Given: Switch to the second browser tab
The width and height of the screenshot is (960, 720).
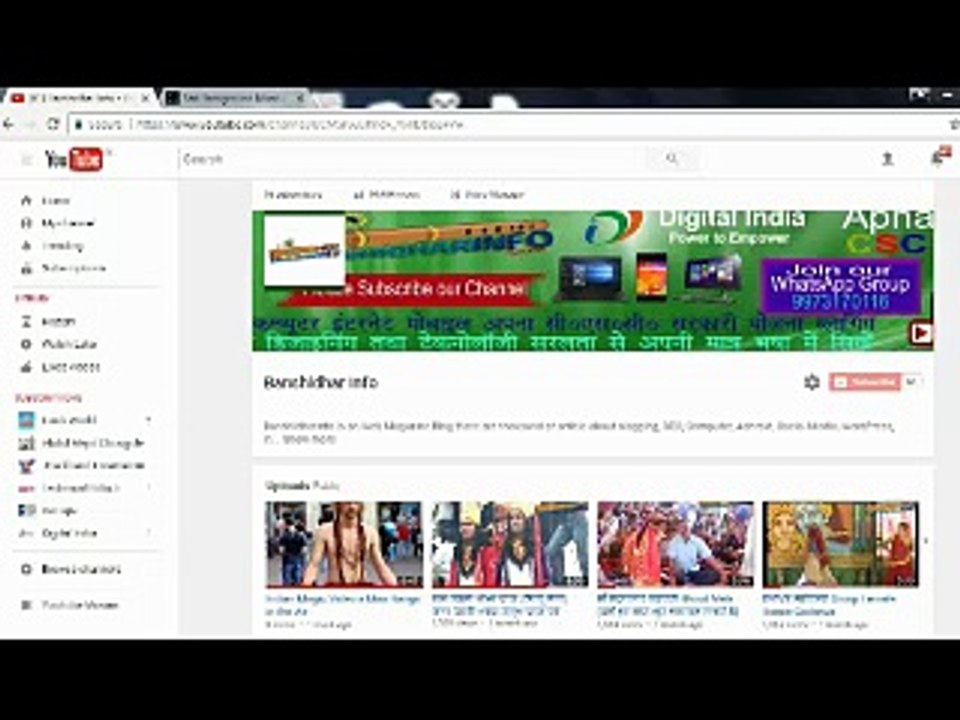Looking at the screenshot, I should click(x=234, y=98).
